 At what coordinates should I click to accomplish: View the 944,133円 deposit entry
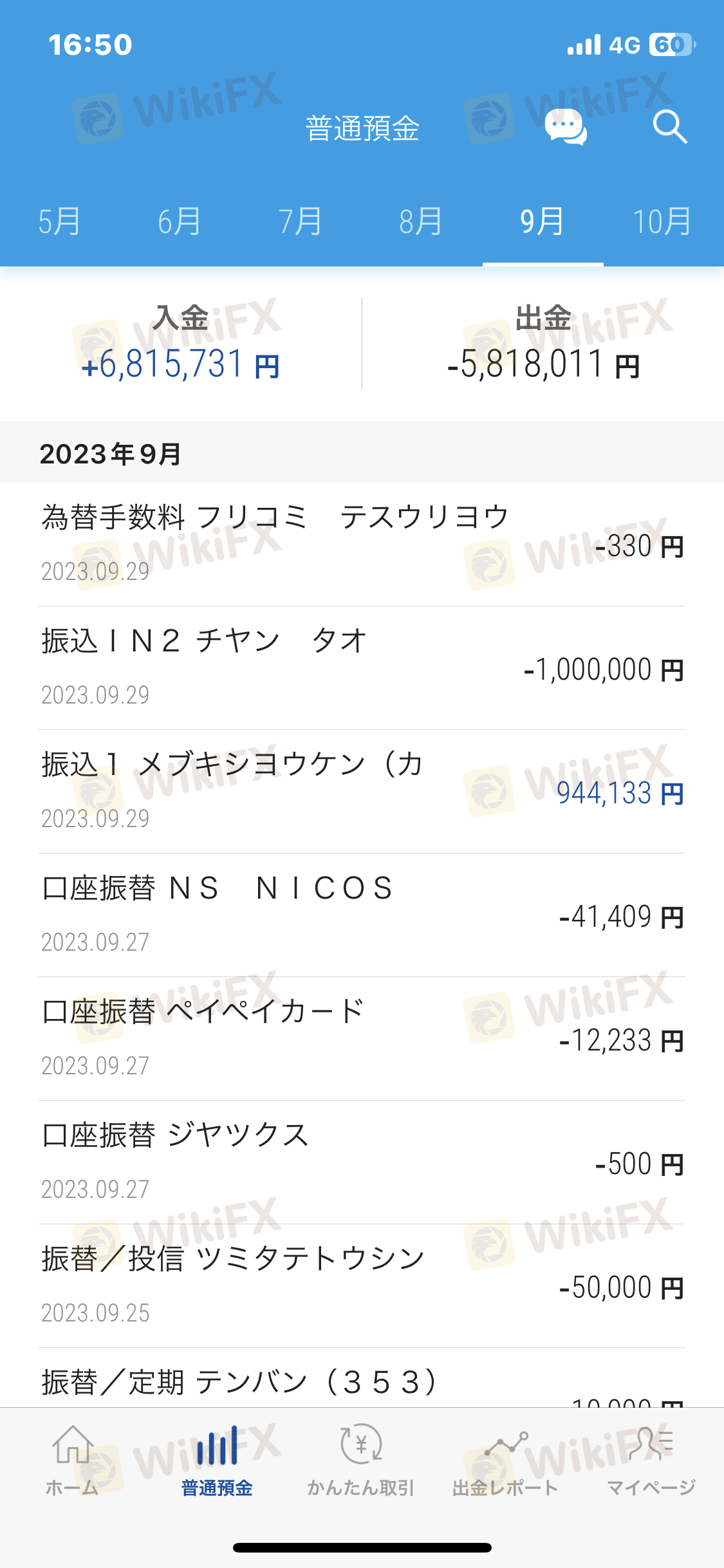point(362,791)
